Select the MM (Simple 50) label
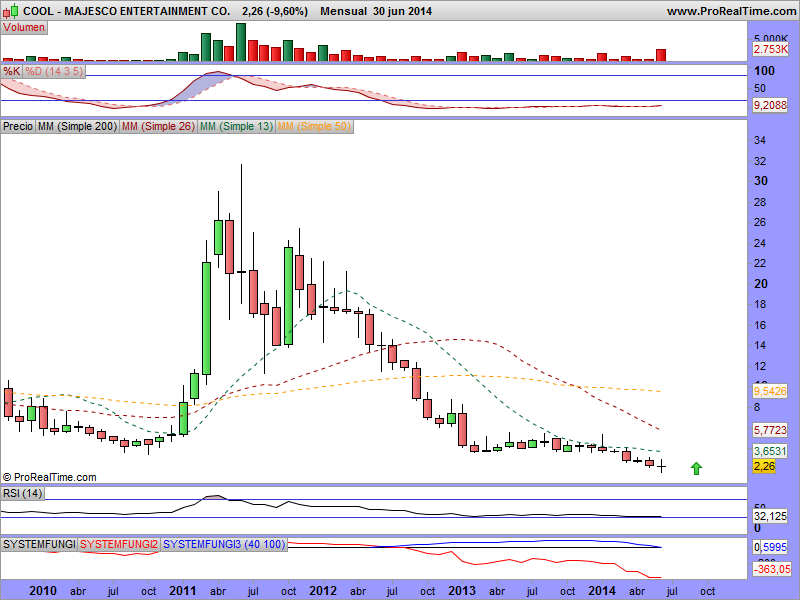 click(314, 126)
